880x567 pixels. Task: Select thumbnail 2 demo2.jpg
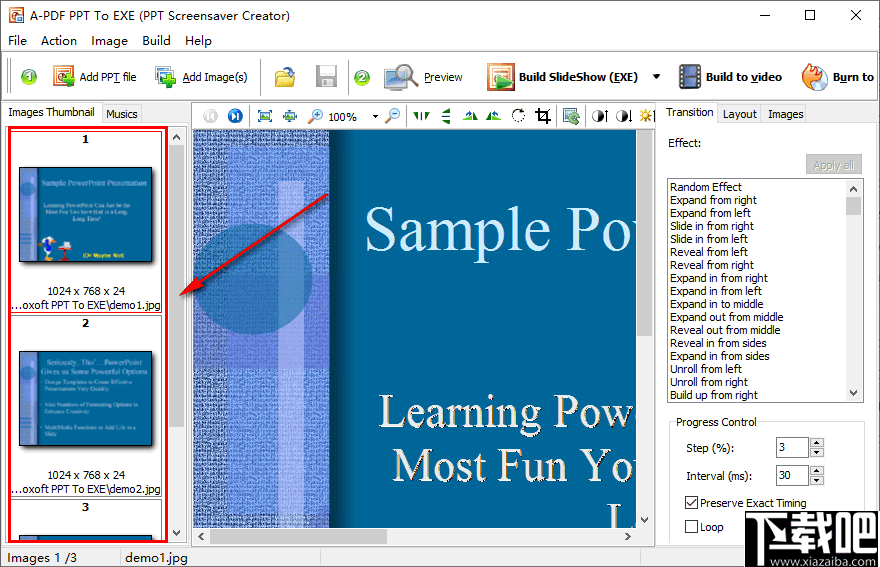pyautogui.click(x=86, y=406)
